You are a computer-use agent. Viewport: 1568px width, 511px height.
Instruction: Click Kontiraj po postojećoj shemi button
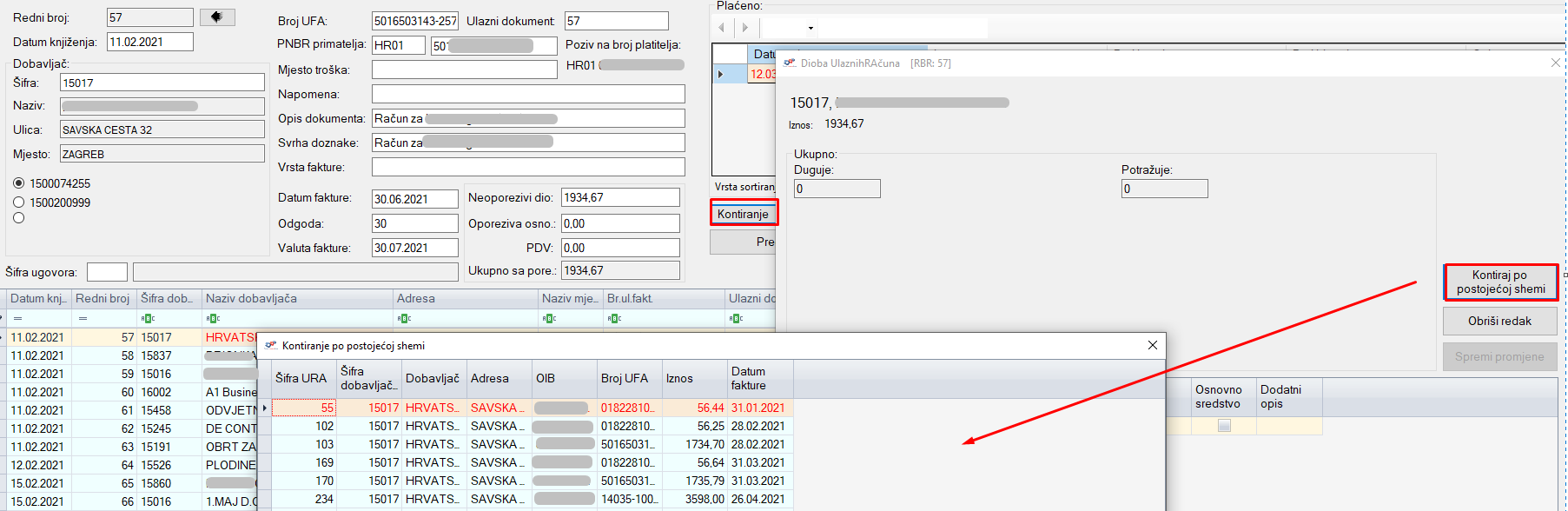(x=1500, y=282)
